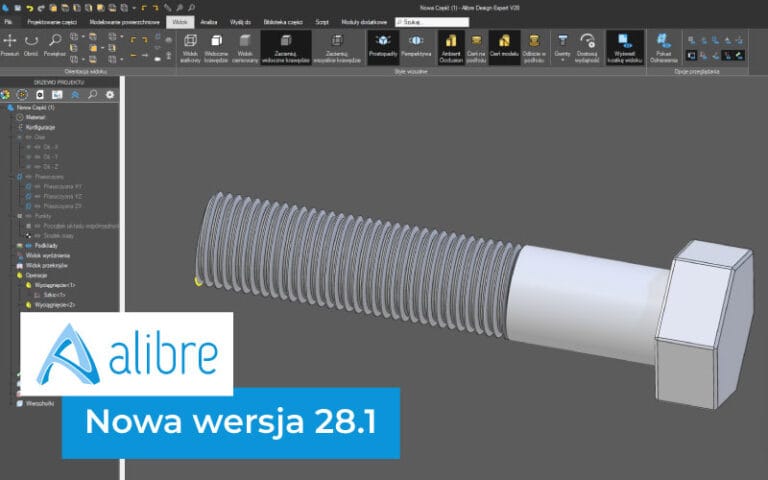Toggle Cień modelu shadow
This screenshot has width=768, height=480.
504,48
